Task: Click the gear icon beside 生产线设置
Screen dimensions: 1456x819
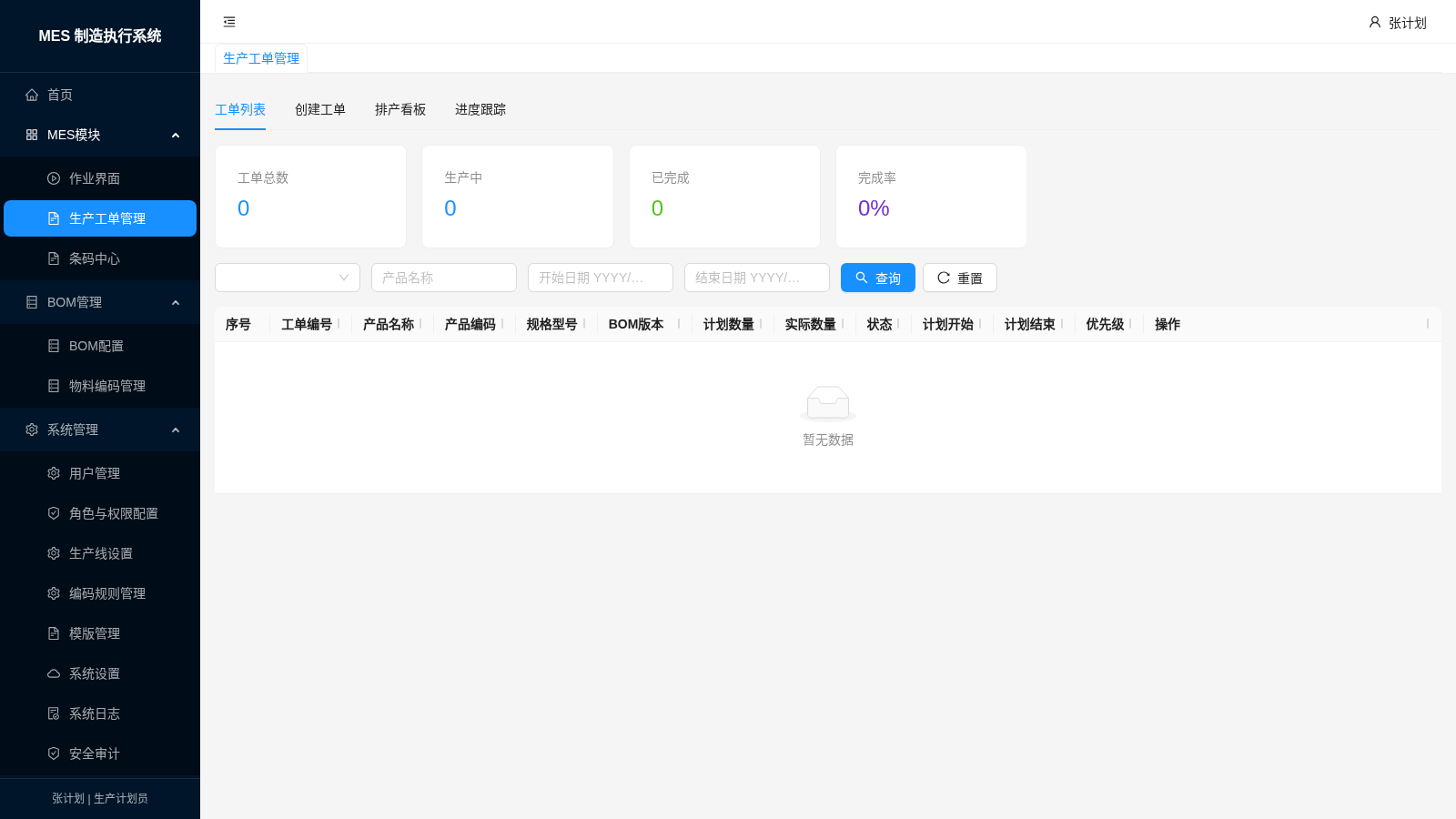Action: pyautogui.click(x=54, y=553)
